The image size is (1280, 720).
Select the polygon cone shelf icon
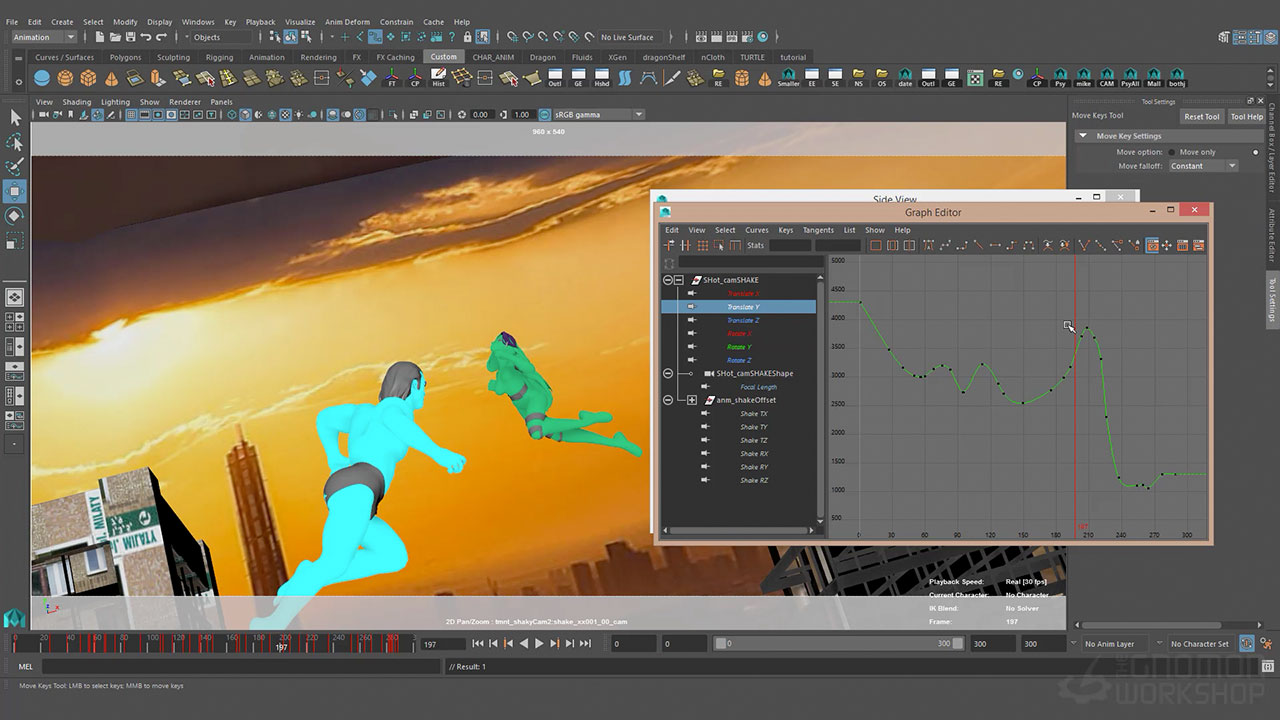pyautogui.click(x=111, y=78)
